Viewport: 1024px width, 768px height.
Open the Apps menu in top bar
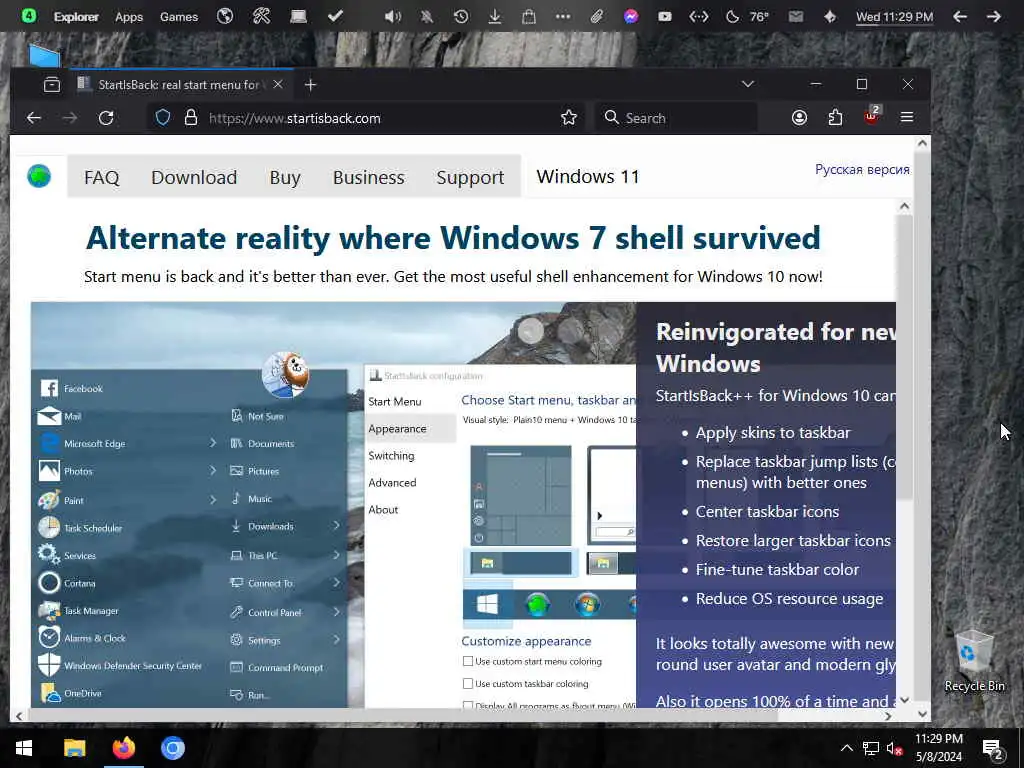point(129,16)
